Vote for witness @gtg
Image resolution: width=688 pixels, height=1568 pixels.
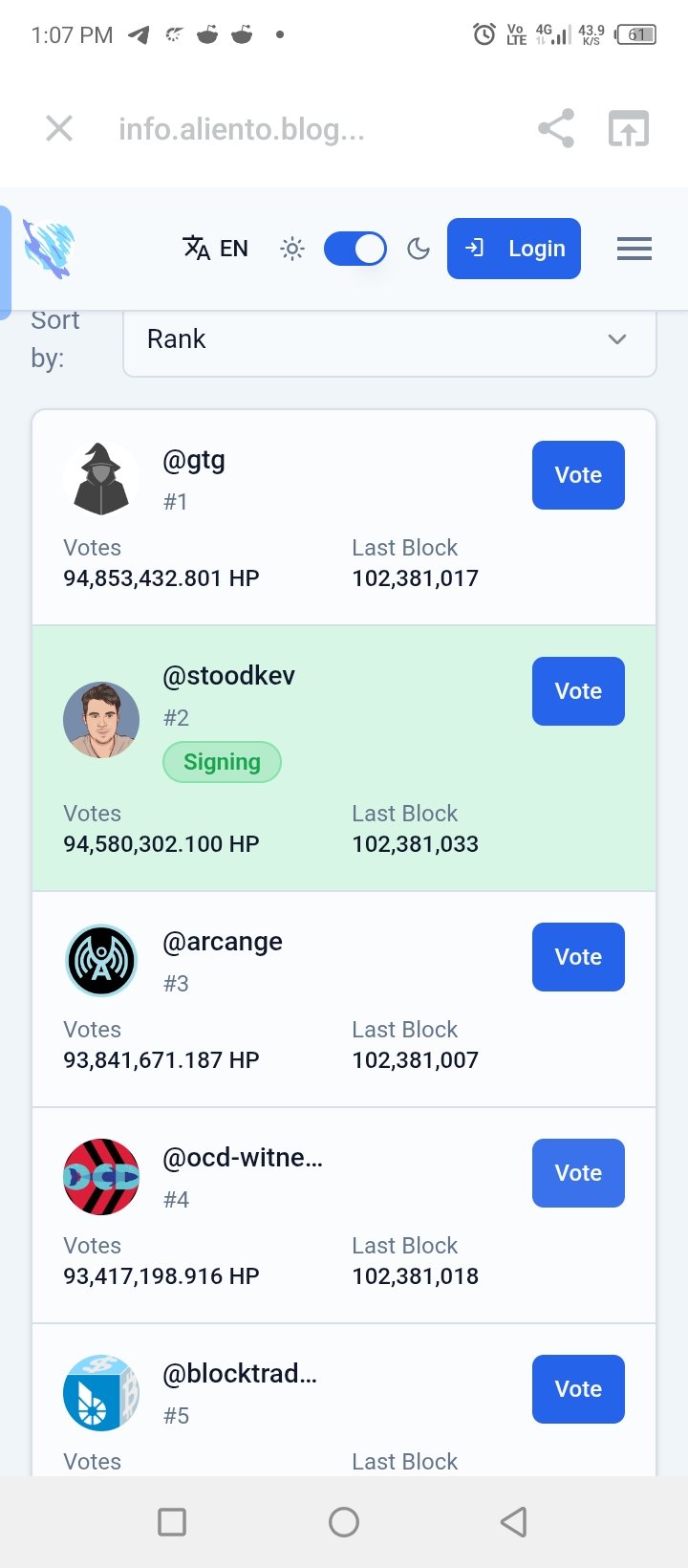[578, 475]
